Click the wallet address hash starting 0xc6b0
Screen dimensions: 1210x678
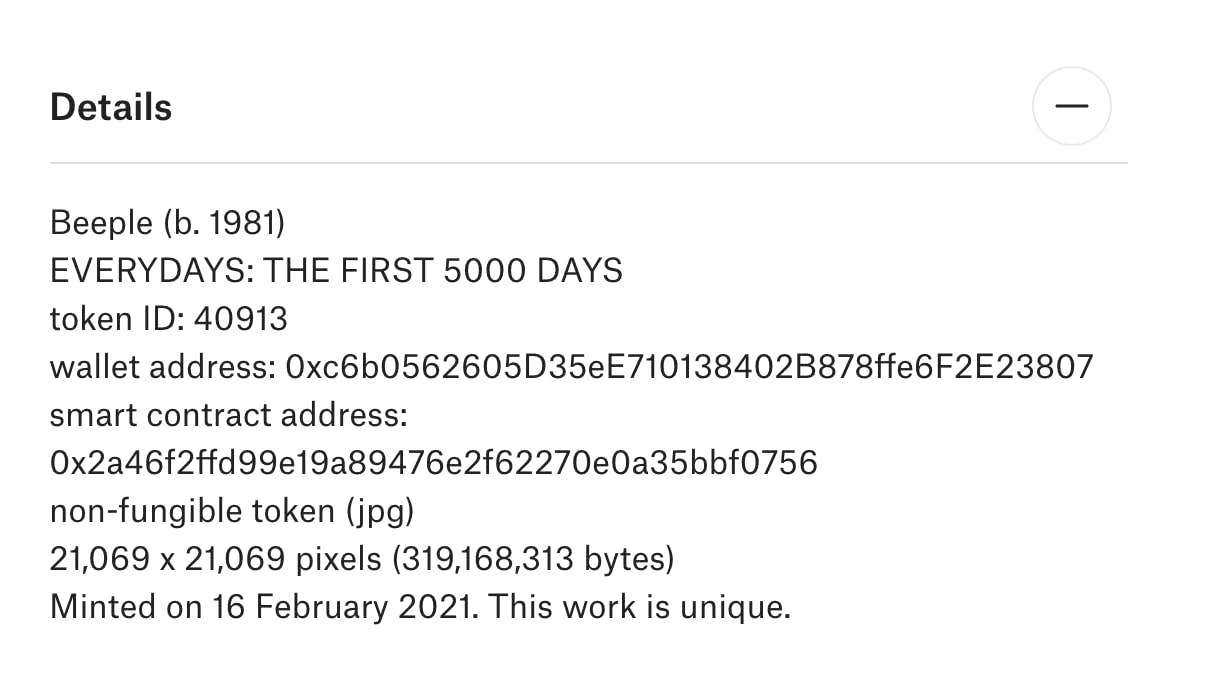point(689,366)
